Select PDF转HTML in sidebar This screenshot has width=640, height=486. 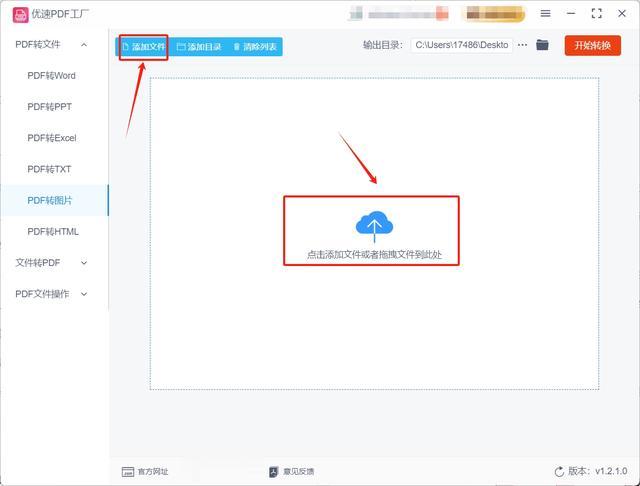(53, 232)
